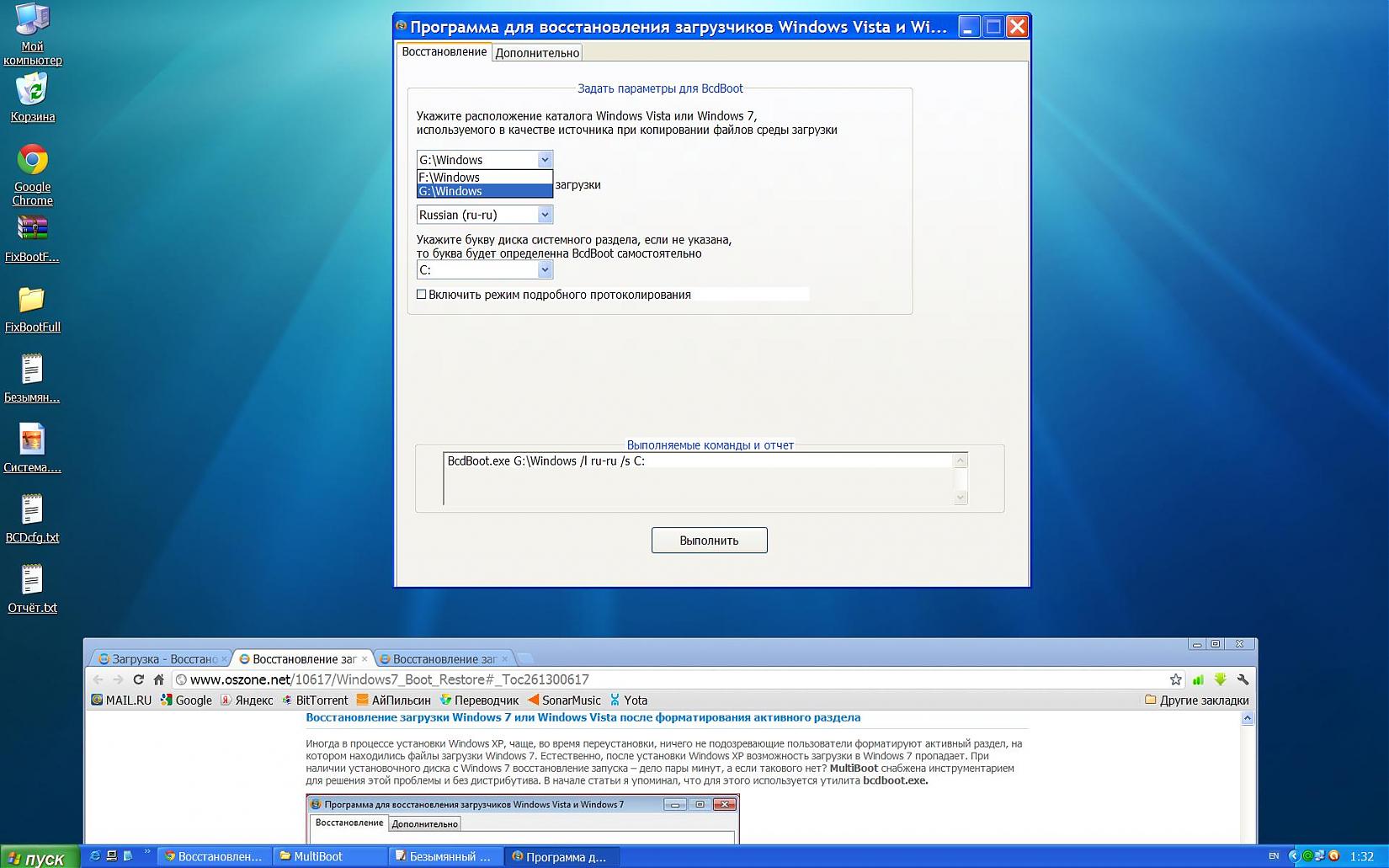Switch to the Восстановлен... Chrome taskbar button
This screenshot has height=868, width=1389.
(214, 856)
